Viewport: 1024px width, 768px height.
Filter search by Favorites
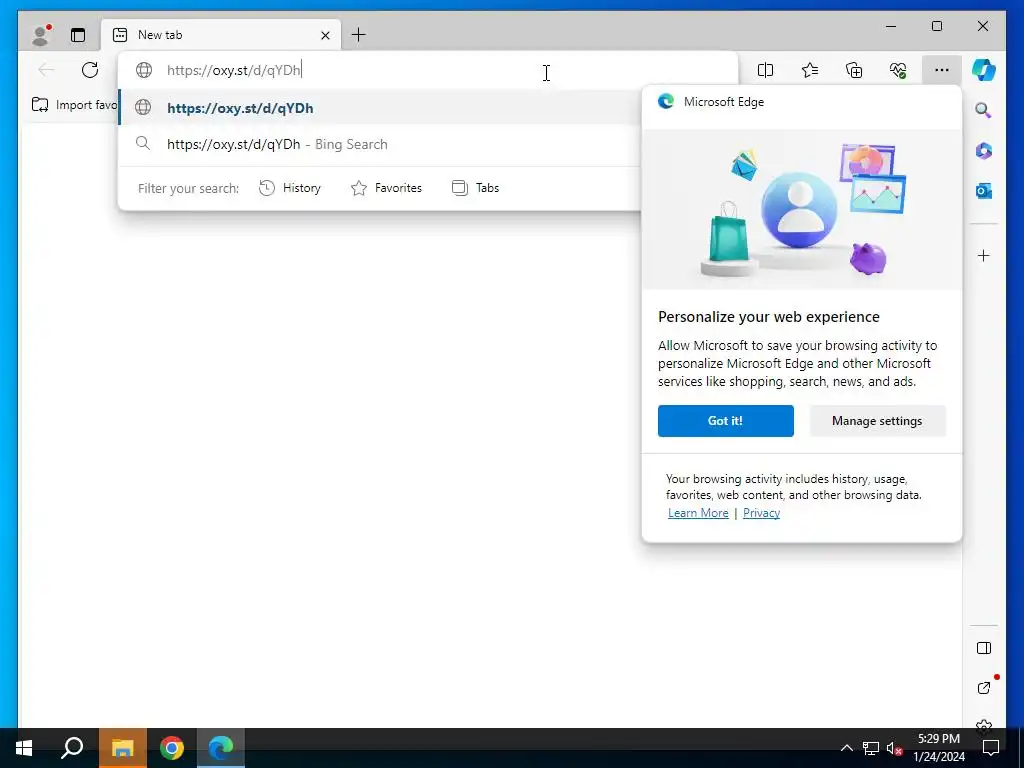coord(387,188)
